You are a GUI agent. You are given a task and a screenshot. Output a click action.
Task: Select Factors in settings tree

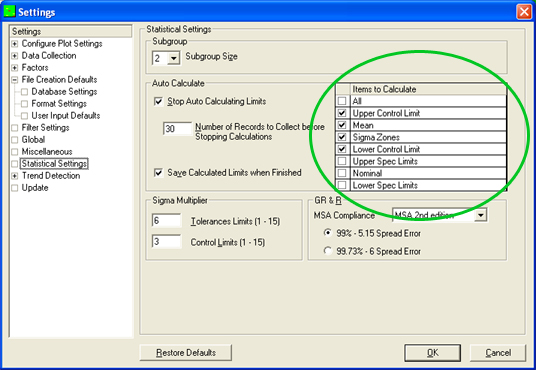coord(35,68)
